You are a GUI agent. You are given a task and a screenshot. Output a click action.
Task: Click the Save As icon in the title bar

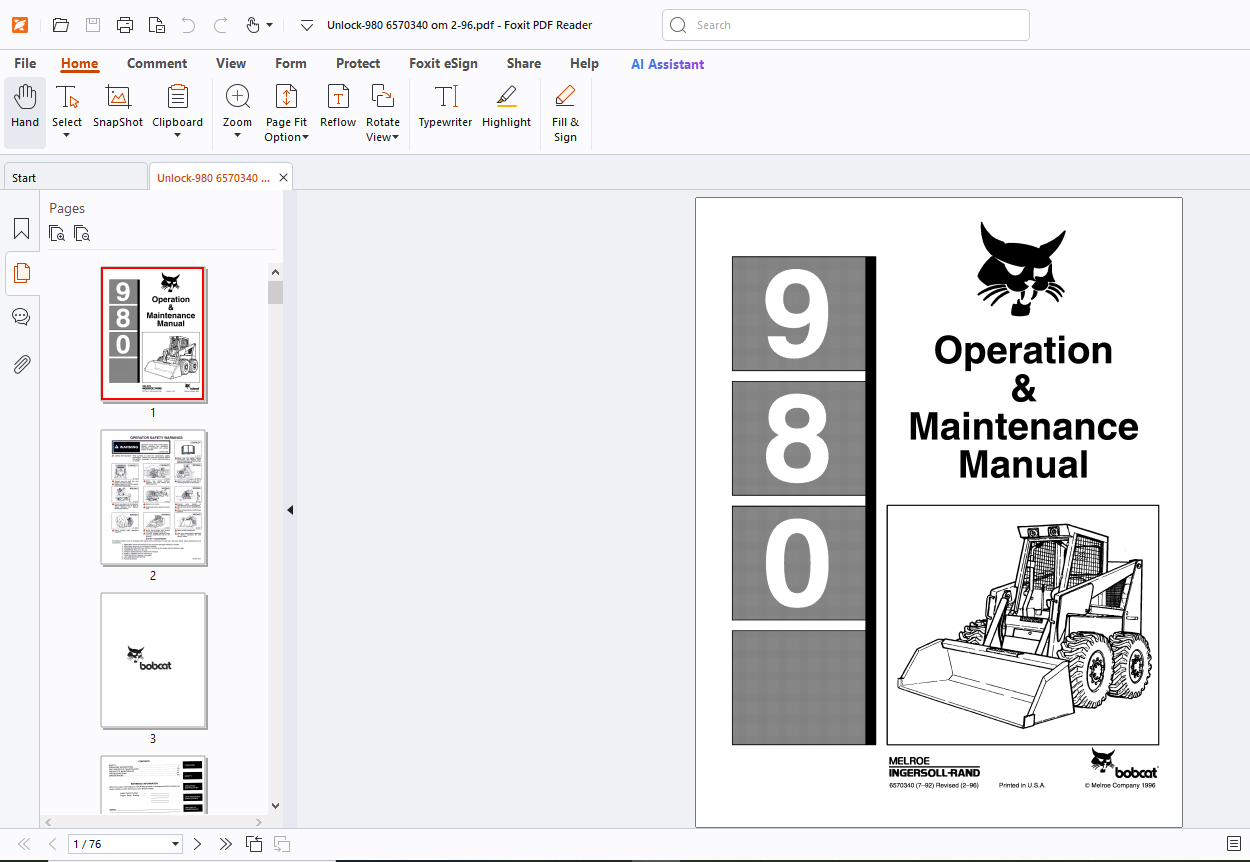pyautogui.click(x=156, y=25)
